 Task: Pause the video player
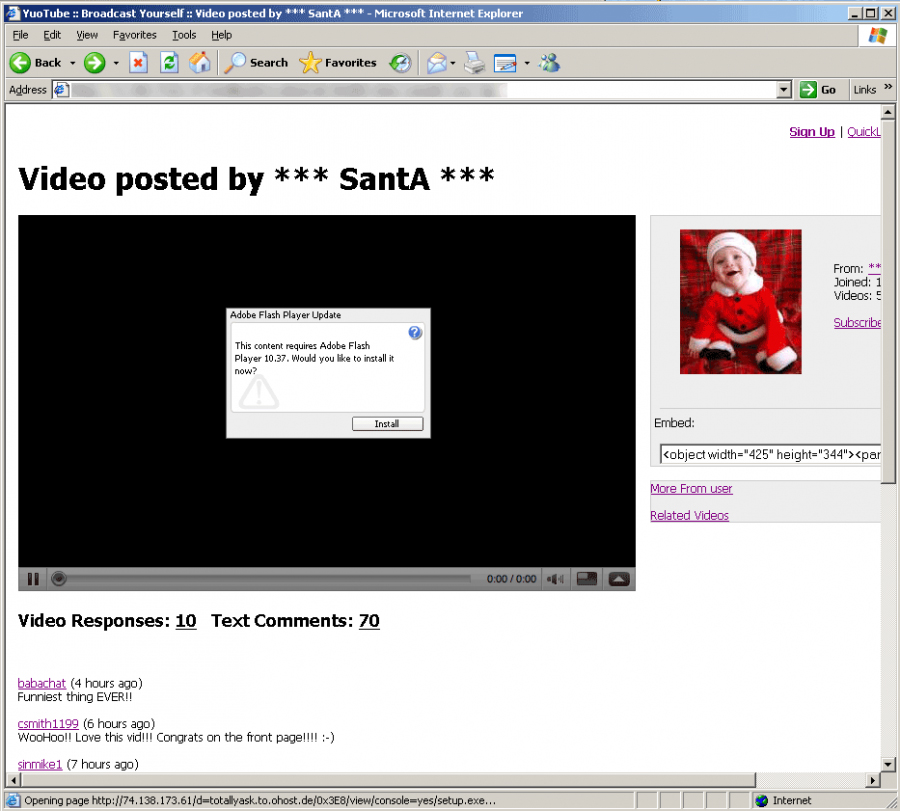pos(33,579)
